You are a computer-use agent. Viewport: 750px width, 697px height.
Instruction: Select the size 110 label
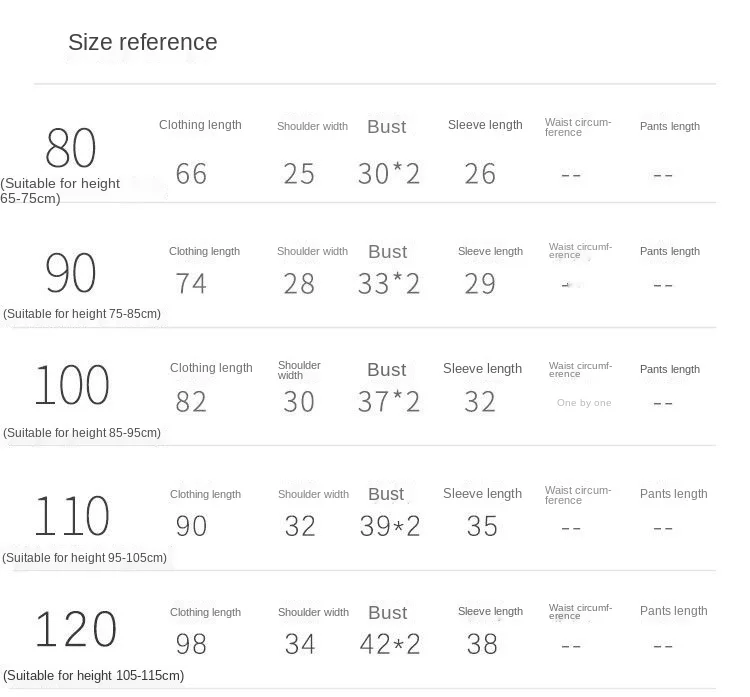[x=72, y=516]
